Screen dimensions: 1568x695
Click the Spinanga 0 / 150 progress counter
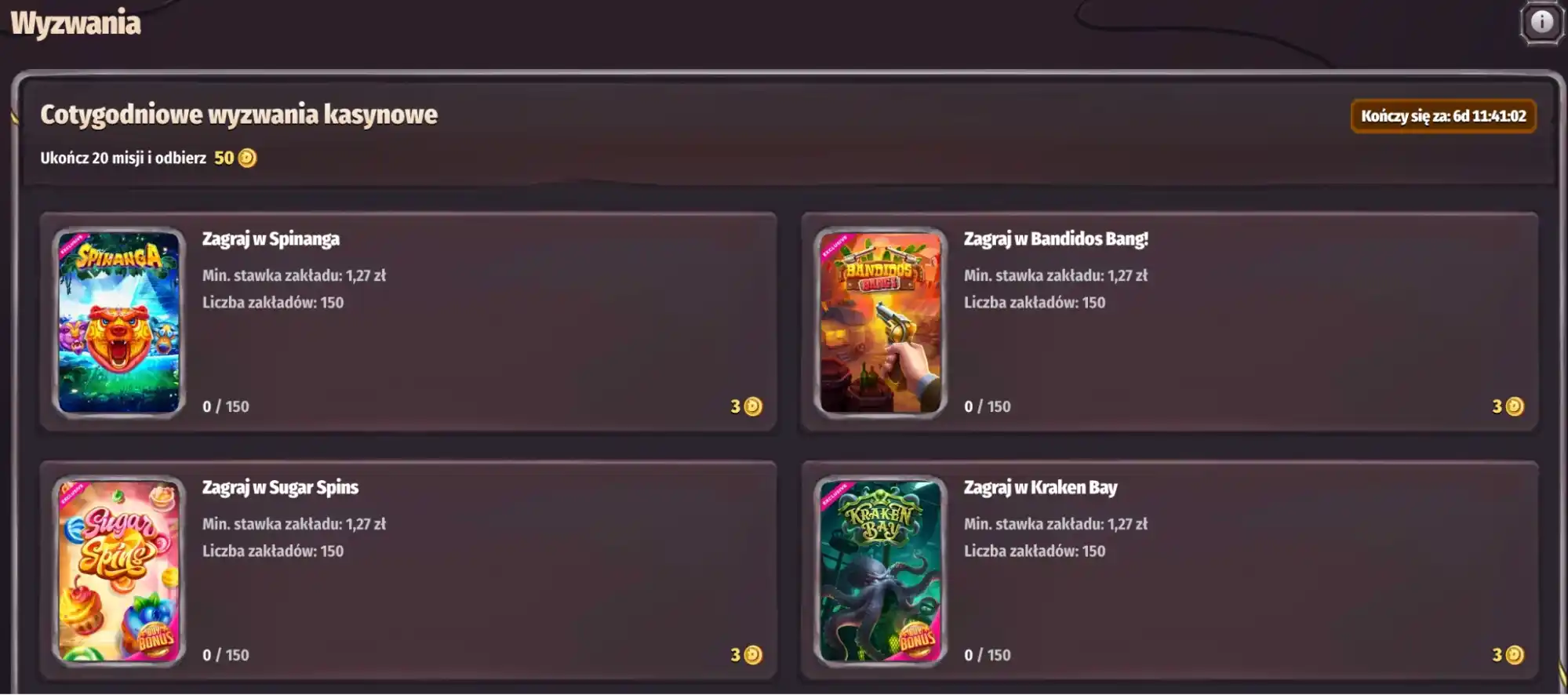(226, 406)
